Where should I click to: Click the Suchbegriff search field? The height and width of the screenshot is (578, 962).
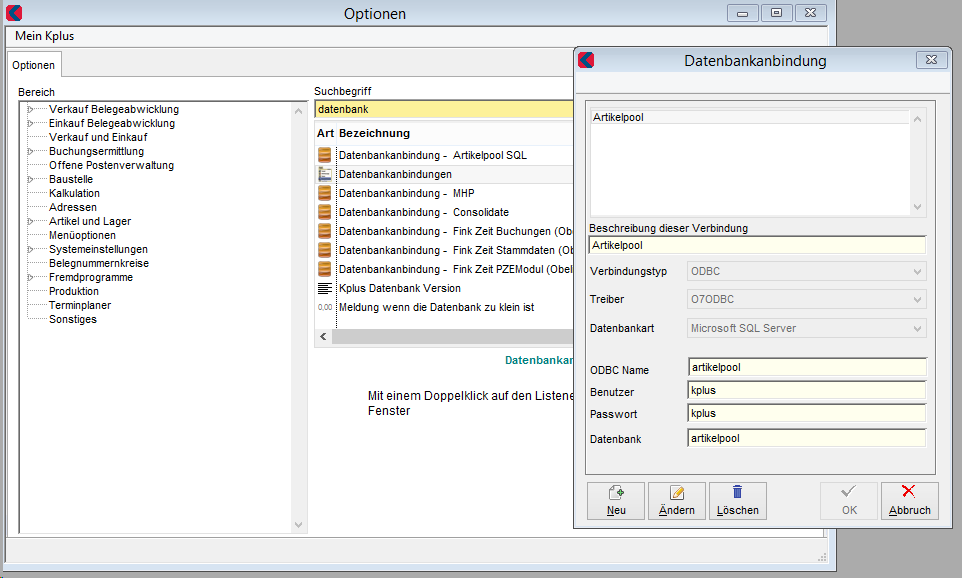click(x=440, y=109)
